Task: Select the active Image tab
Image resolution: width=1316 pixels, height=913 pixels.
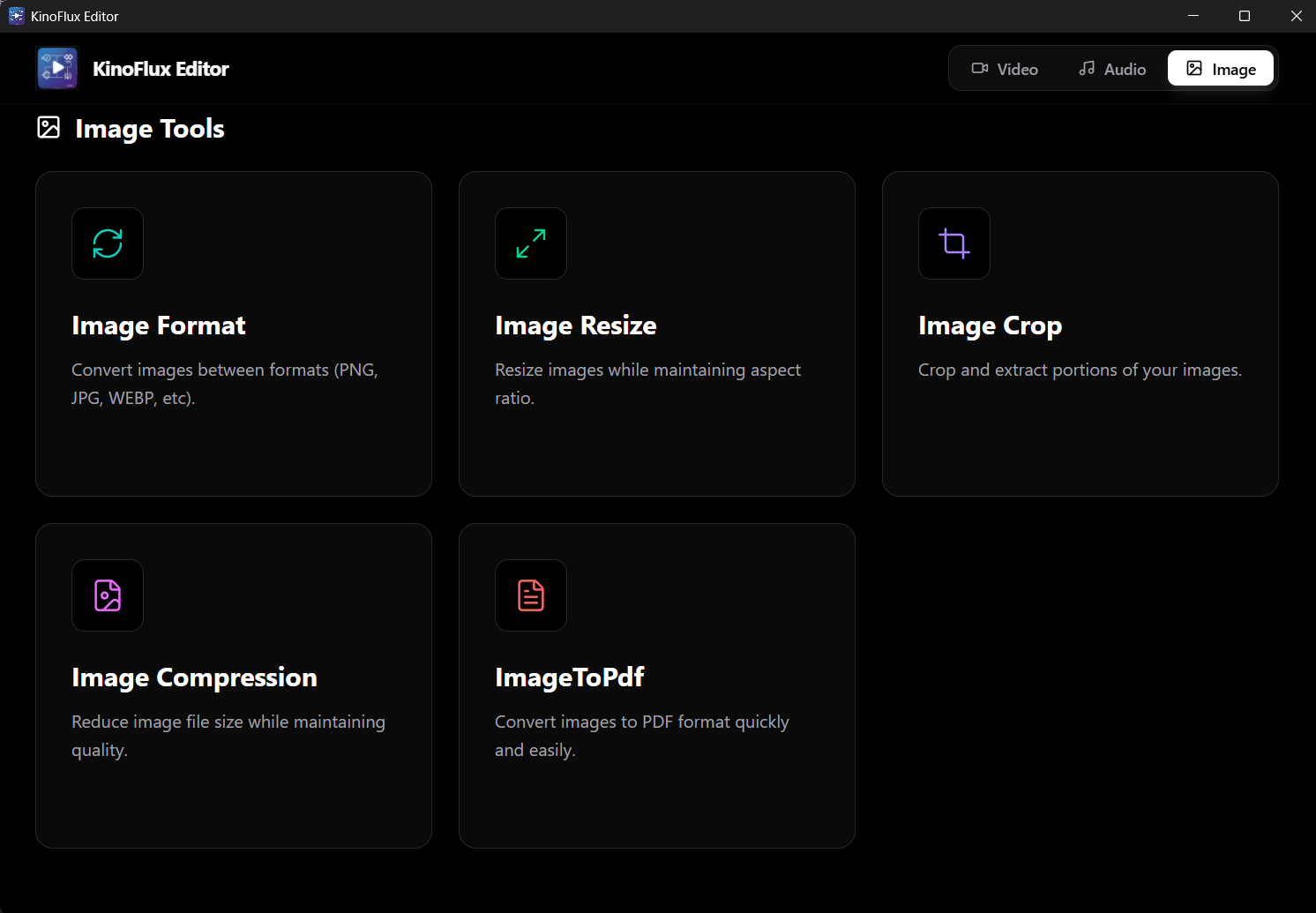Action: (x=1221, y=69)
